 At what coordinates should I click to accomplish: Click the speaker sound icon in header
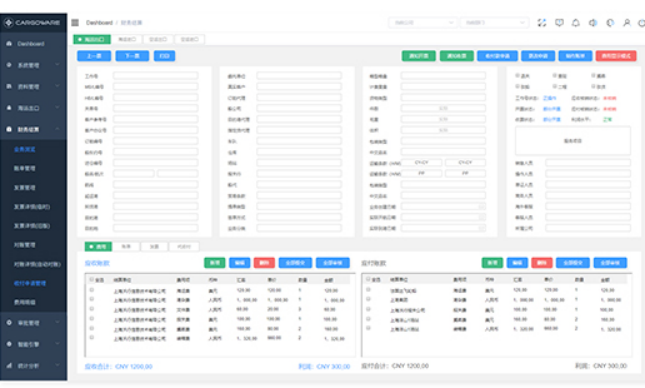pos(593,23)
